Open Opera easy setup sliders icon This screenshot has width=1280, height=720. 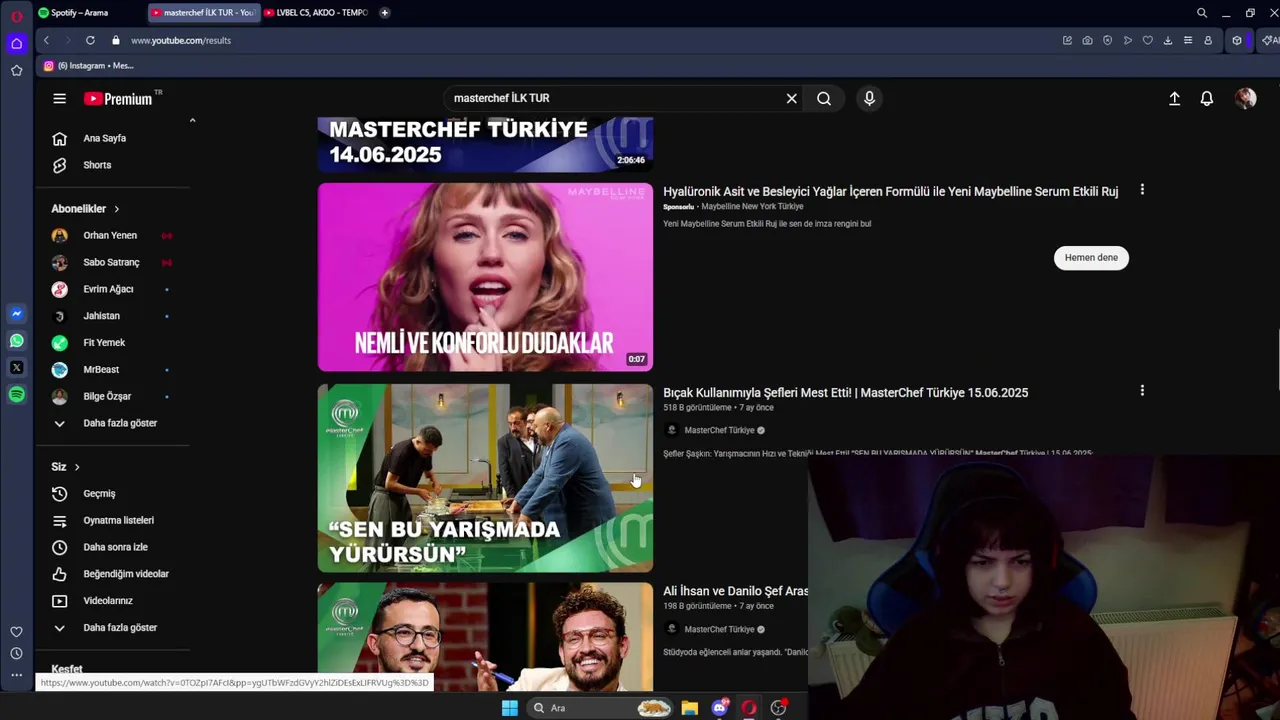(x=1187, y=40)
